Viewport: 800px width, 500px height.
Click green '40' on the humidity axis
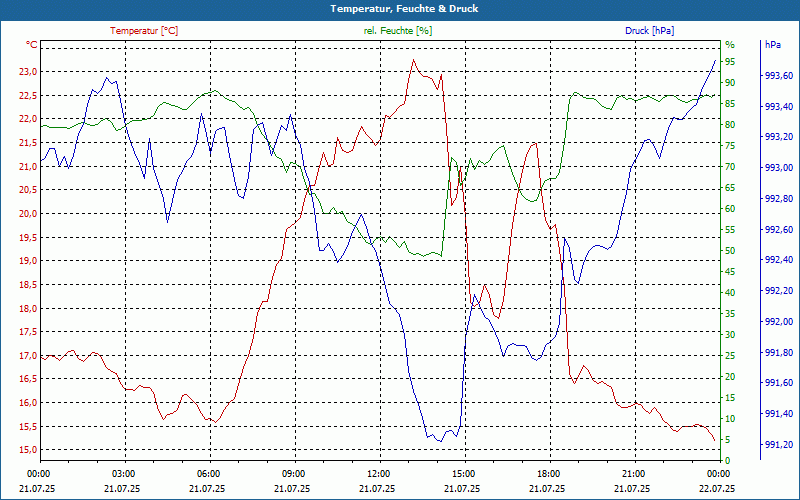tap(730, 293)
